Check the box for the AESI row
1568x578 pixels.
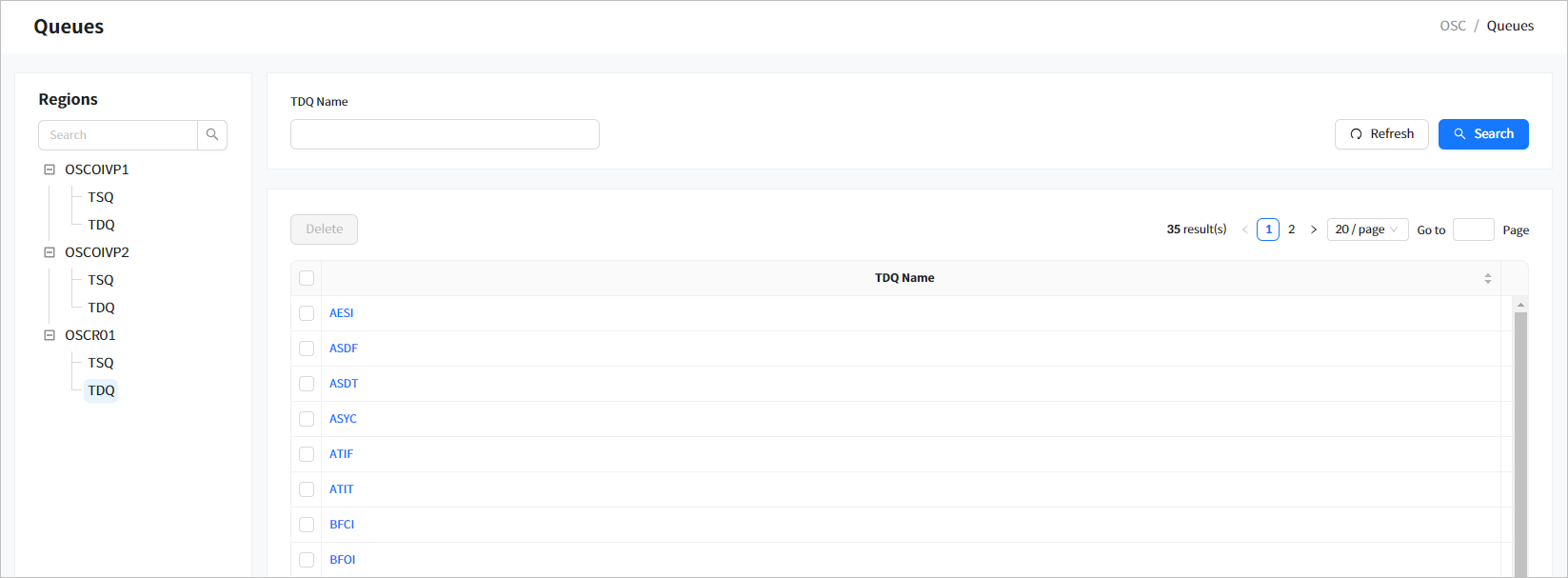coord(307,313)
